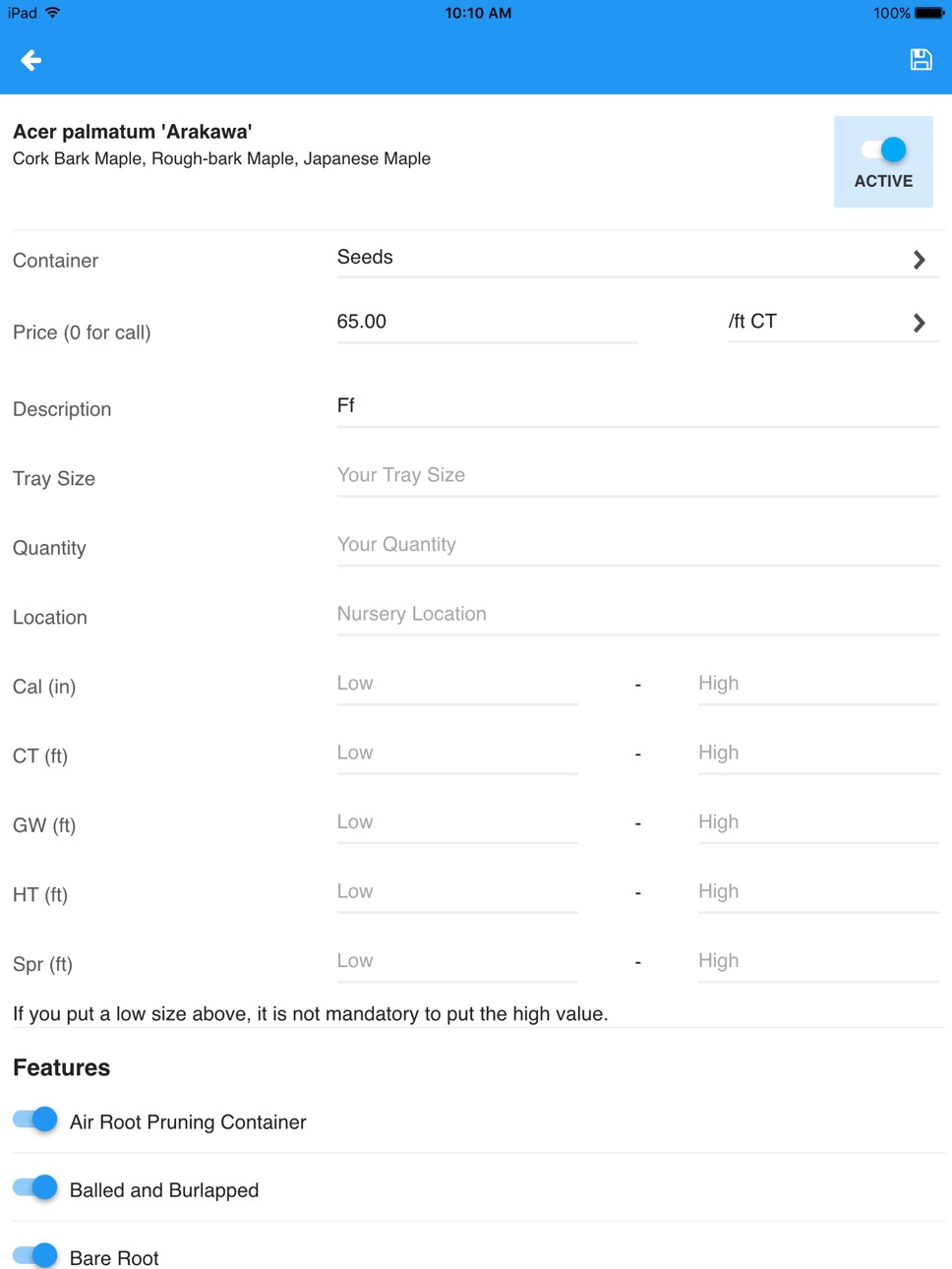Click the Description field containing Ff
952x1269 pixels.
[x=637, y=405]
